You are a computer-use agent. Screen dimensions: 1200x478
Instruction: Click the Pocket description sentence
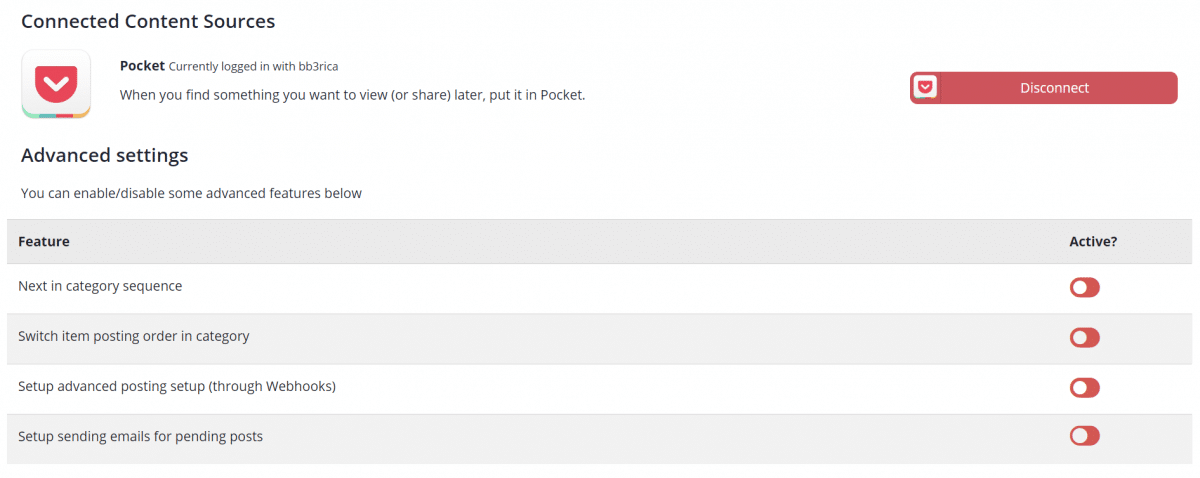tap(352, 95)
